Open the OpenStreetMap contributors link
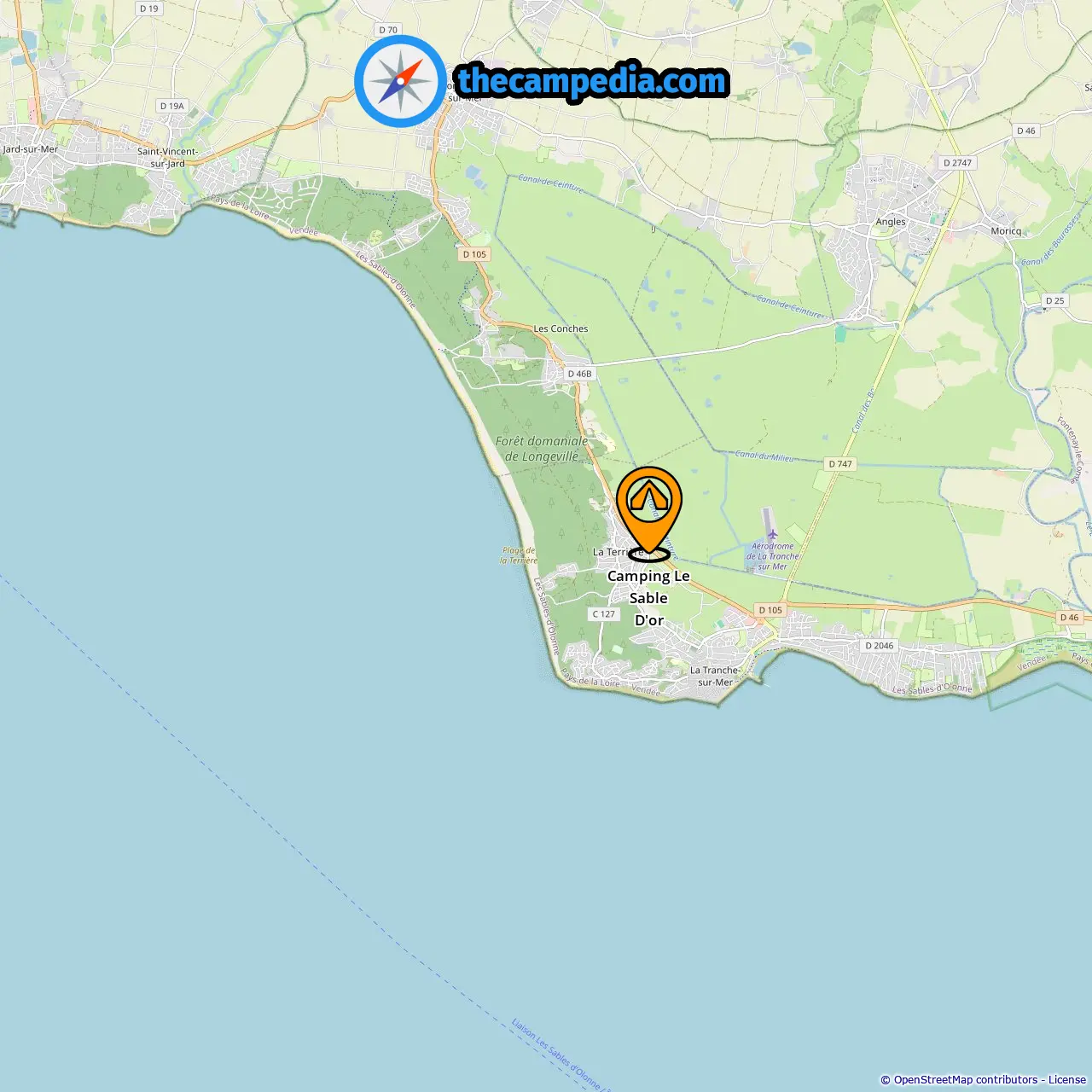This screenshot has width=1092, height=1092. click(966, 1079)
